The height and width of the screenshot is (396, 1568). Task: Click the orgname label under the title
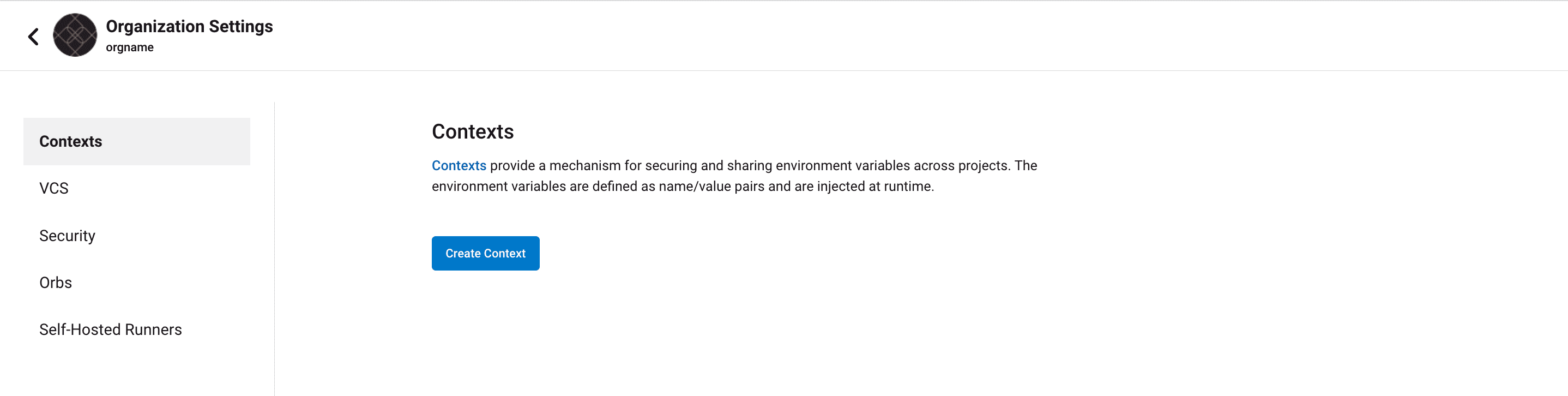(130, 47)
